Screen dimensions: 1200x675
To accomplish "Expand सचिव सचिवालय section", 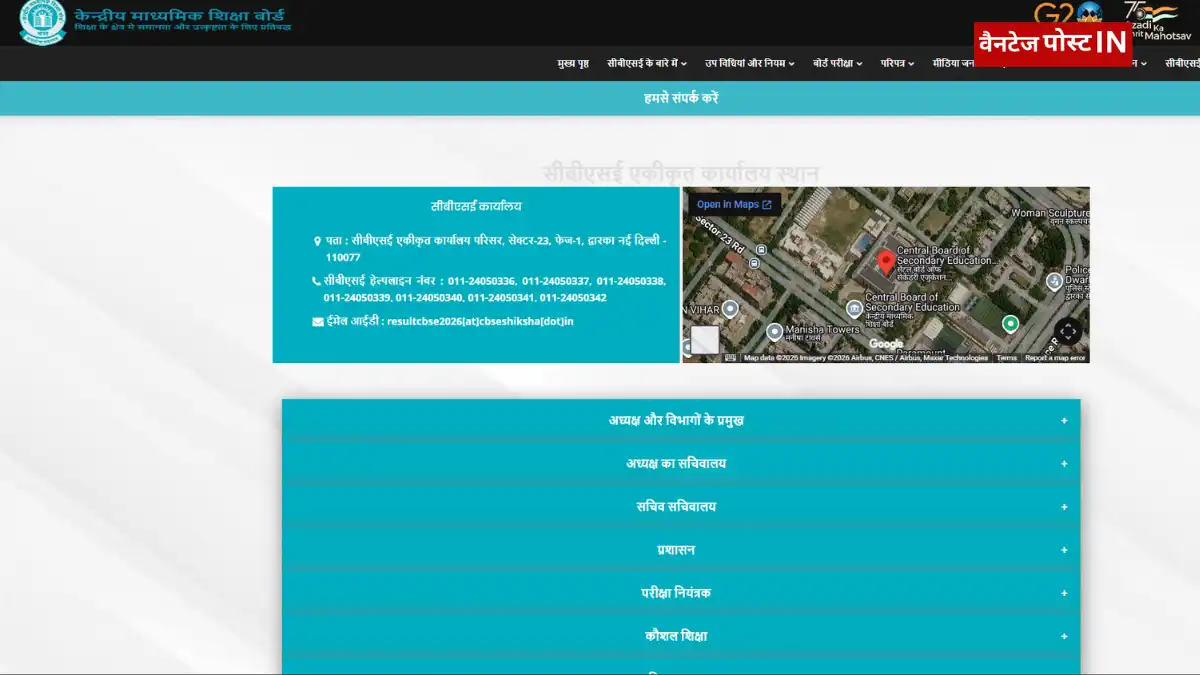I will pyautogui.click(x=681, y=506).
